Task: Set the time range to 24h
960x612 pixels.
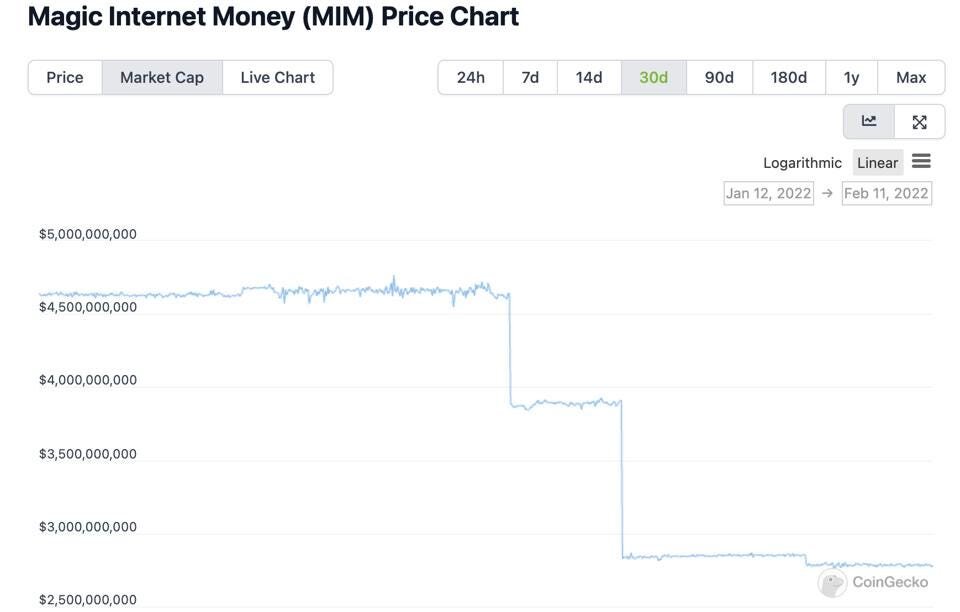Action: [471, 78]
